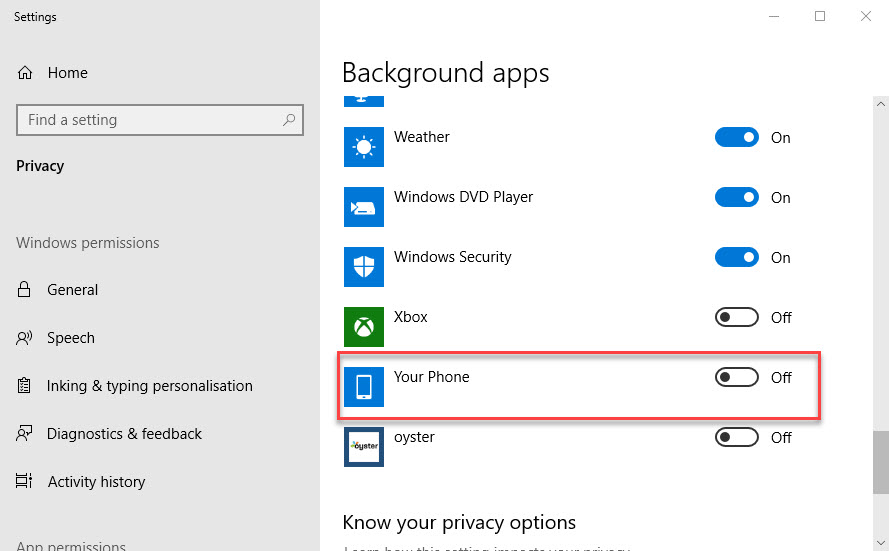Viewport: 889px width, 551px height.
Task: Click the Privacy section heading
Action: (40, 166)
